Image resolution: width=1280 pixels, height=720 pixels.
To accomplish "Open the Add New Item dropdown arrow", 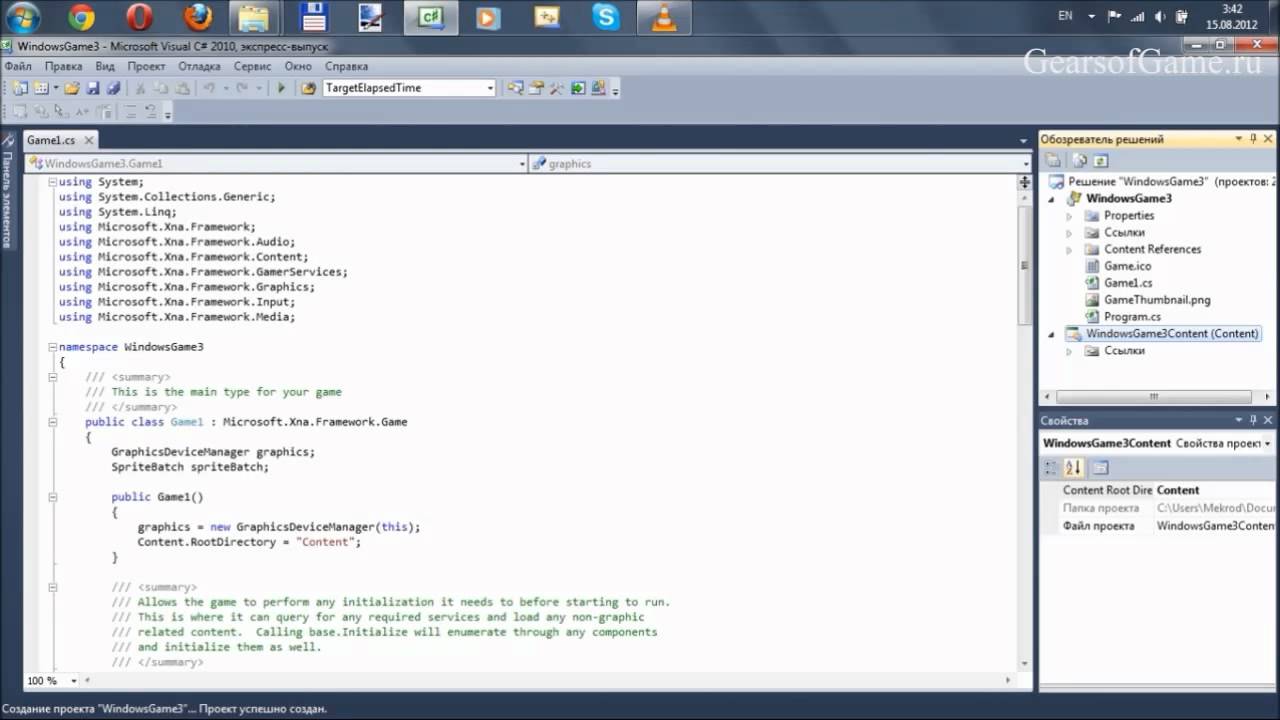I will [55, 88].
